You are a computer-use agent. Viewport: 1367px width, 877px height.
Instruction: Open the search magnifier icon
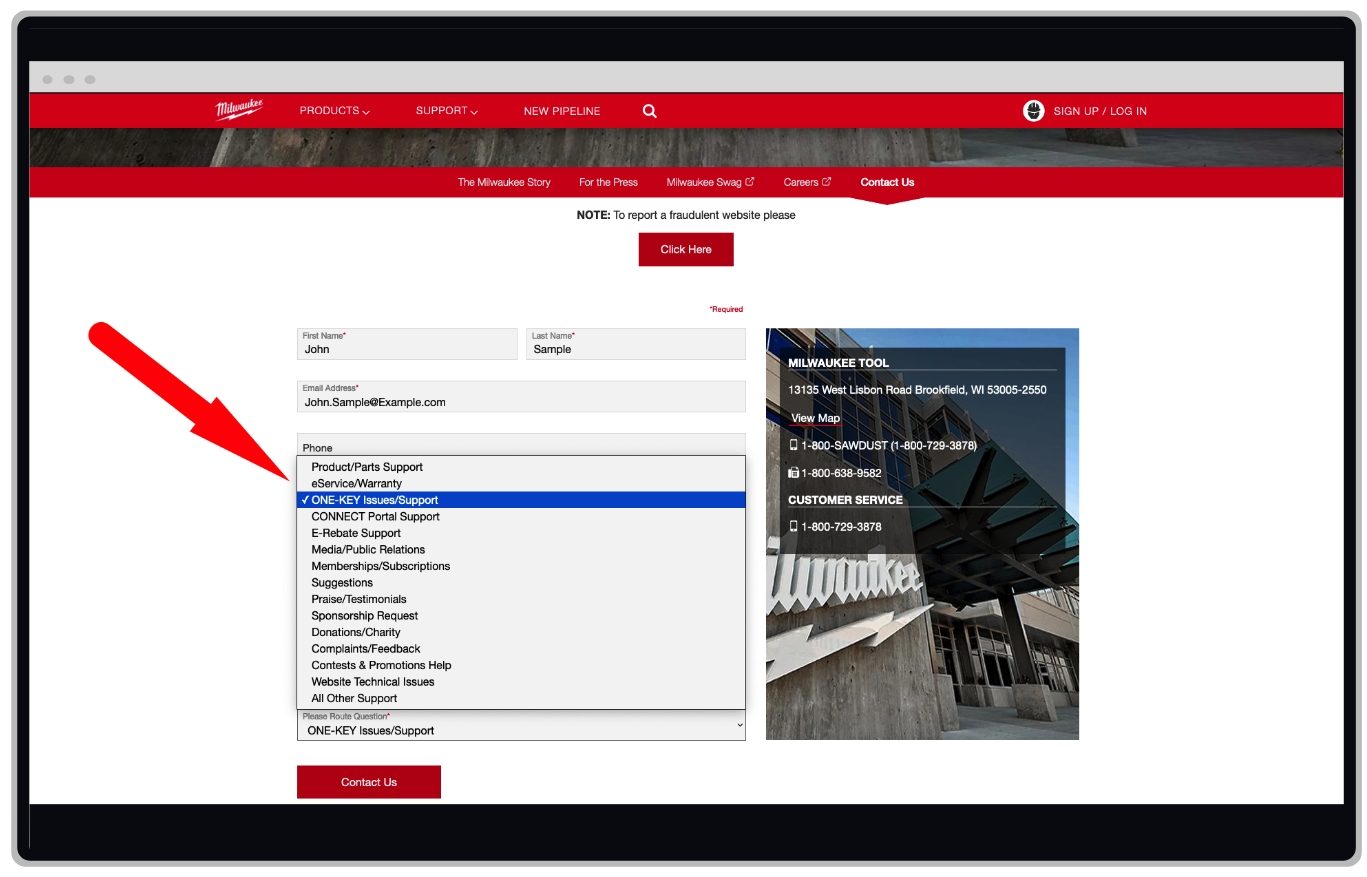click(649, 110)
